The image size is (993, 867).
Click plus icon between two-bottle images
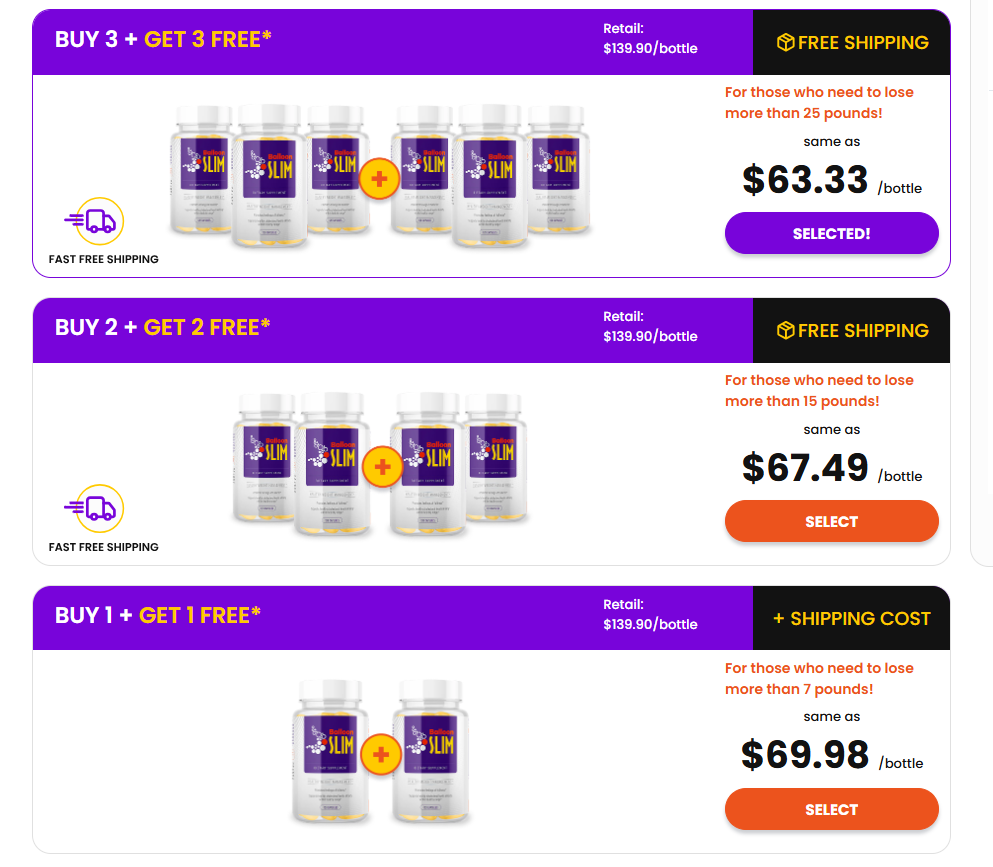380,754
